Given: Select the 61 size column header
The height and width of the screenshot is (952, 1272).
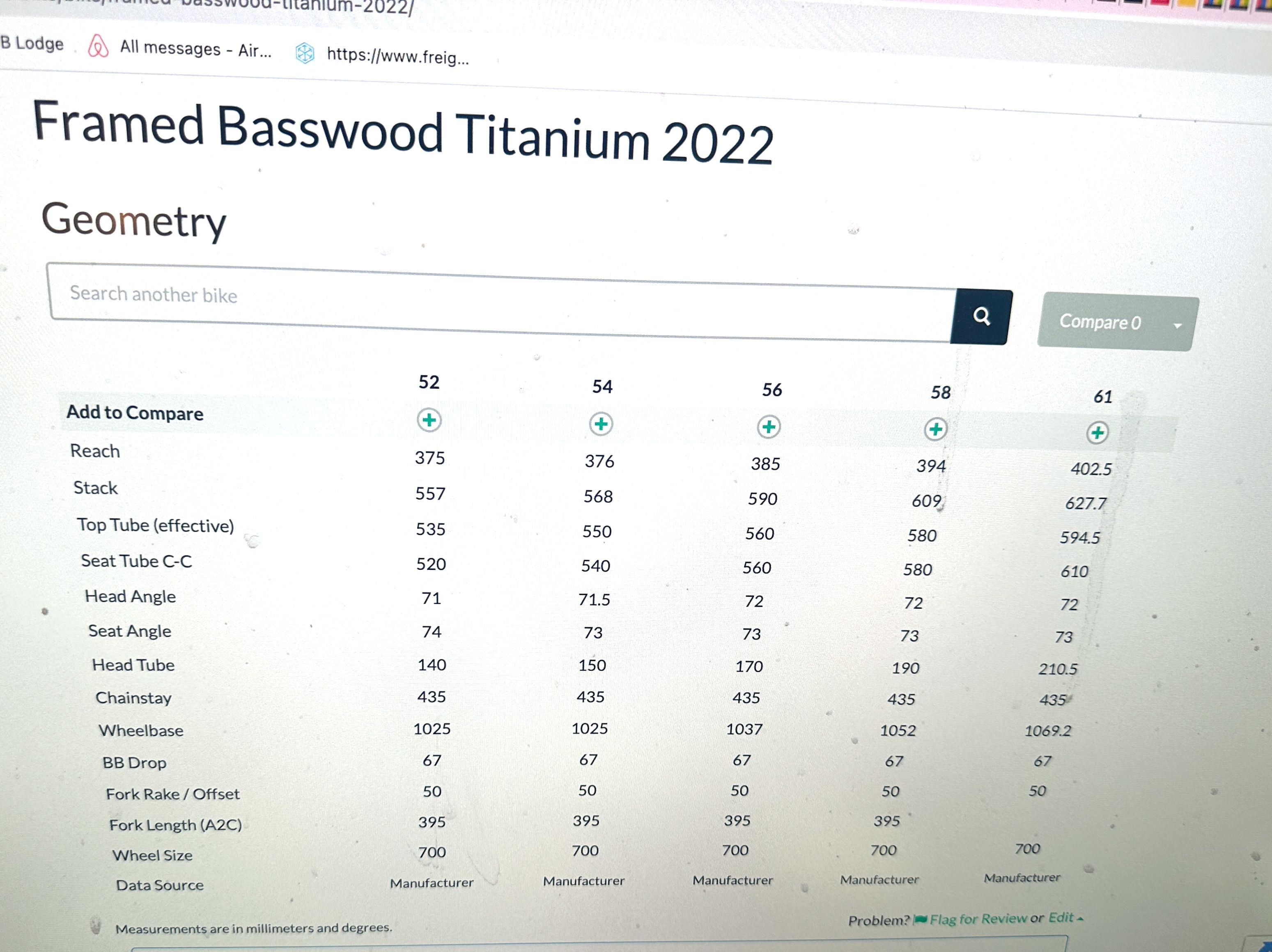Looking at the screenshot, I should [x=1102, y=397].
